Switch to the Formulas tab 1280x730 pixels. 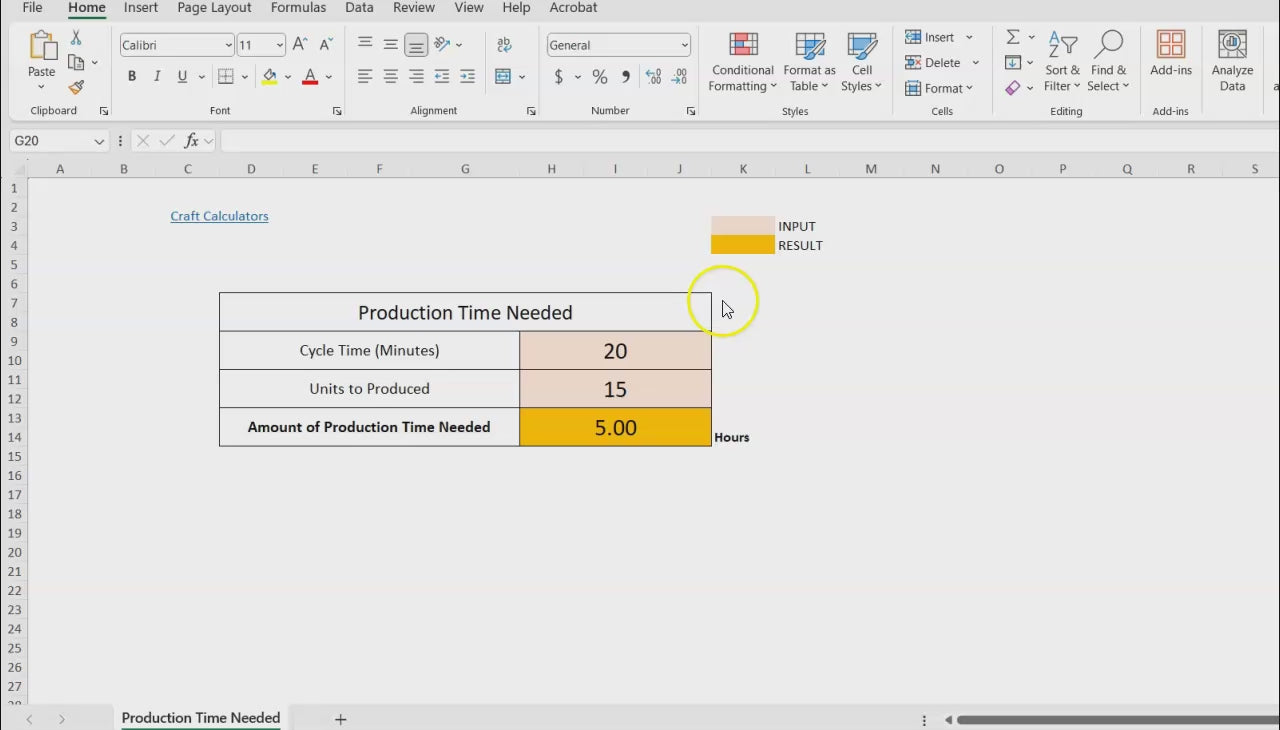coord(298,8)
